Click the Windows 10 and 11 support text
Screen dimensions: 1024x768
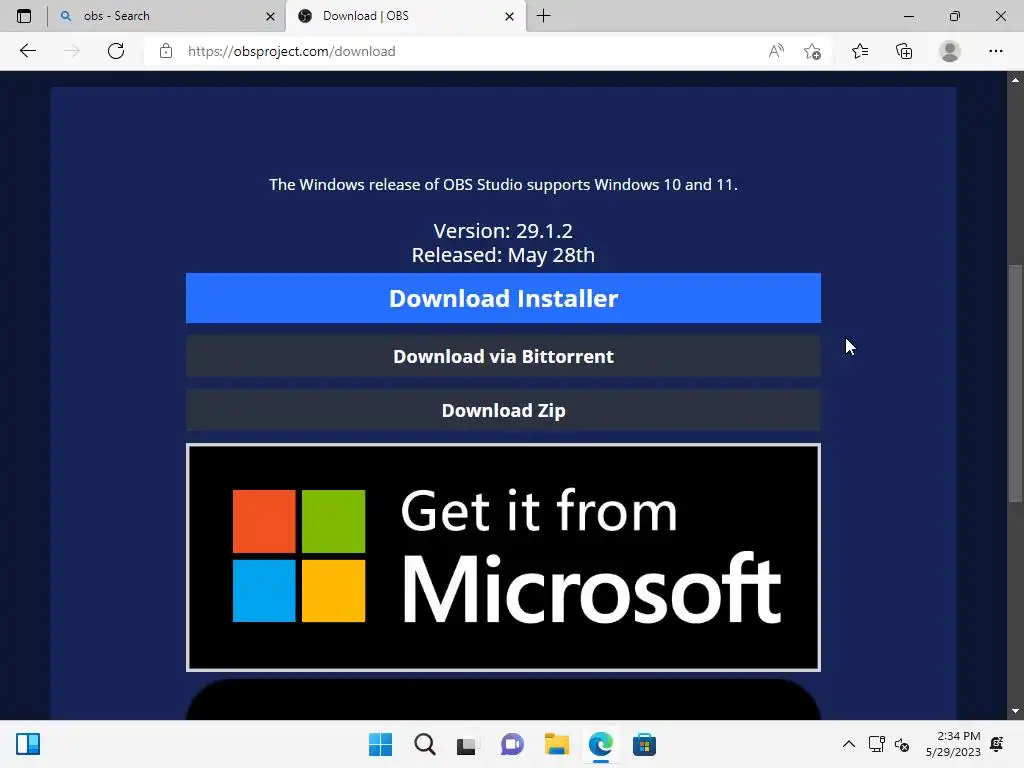[503, 185]
